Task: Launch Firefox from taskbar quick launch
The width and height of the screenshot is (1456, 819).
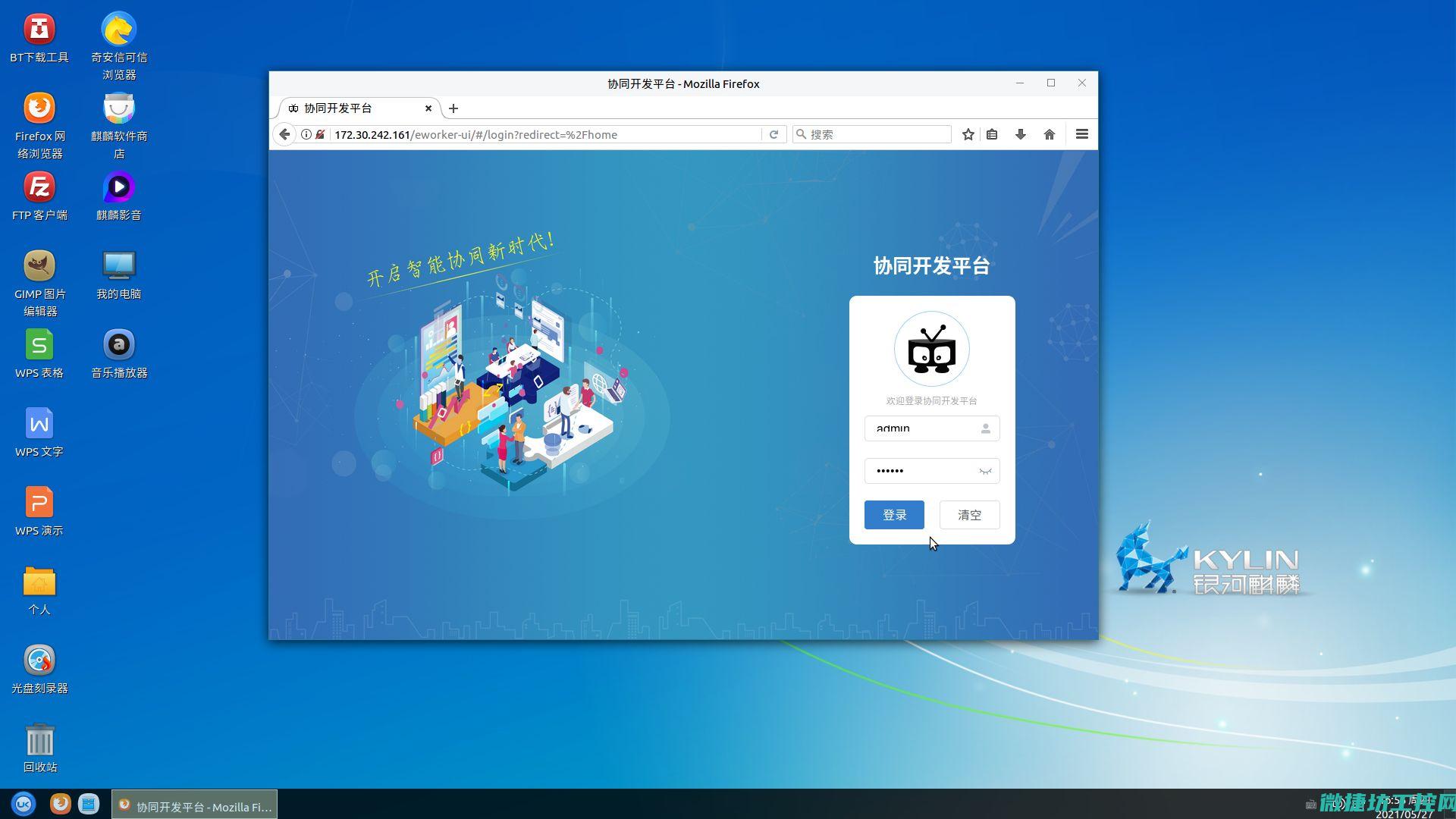Action: coord(60,804)
